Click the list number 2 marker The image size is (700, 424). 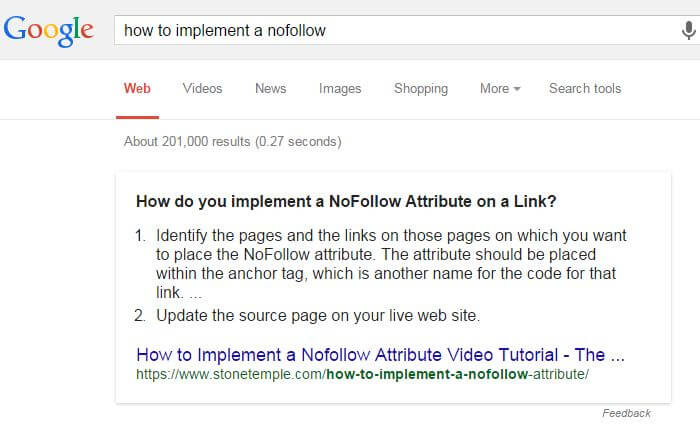pyautogui.click(x=140, y=316)
